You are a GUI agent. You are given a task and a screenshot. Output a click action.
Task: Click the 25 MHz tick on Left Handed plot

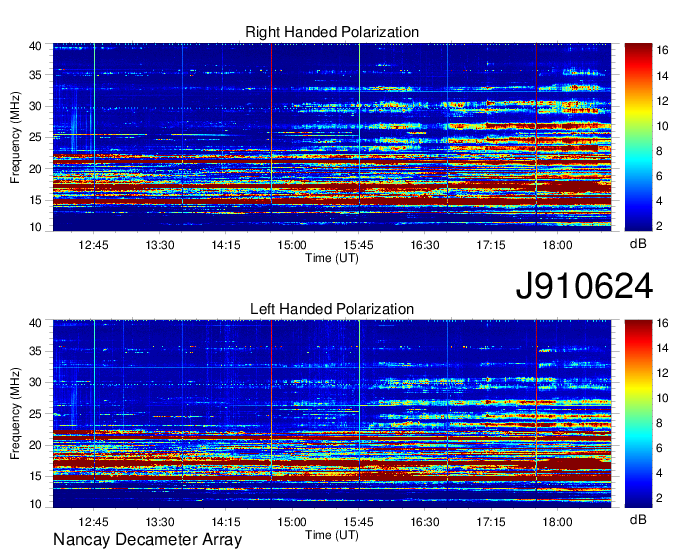click(36, 414)
